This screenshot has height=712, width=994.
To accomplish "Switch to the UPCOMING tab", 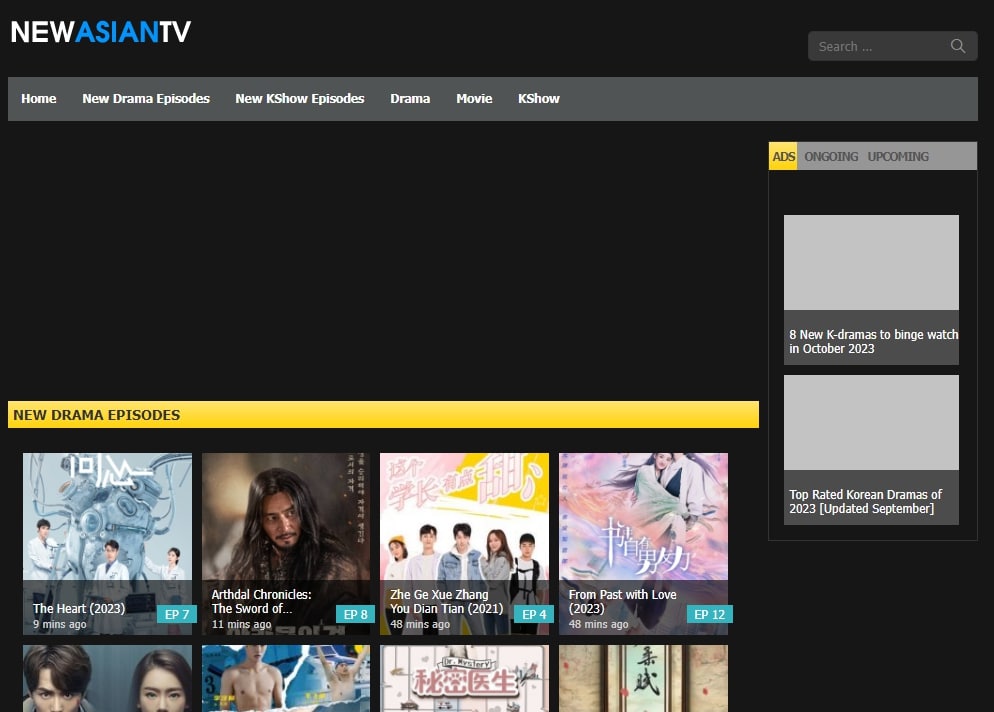I will 898,157.
